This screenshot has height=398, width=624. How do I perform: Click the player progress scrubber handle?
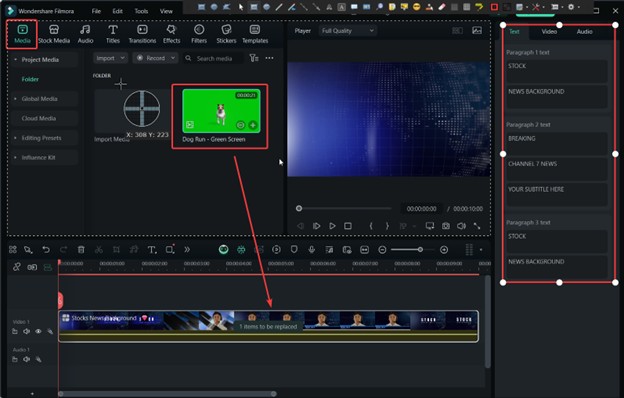tap(299, 209)
